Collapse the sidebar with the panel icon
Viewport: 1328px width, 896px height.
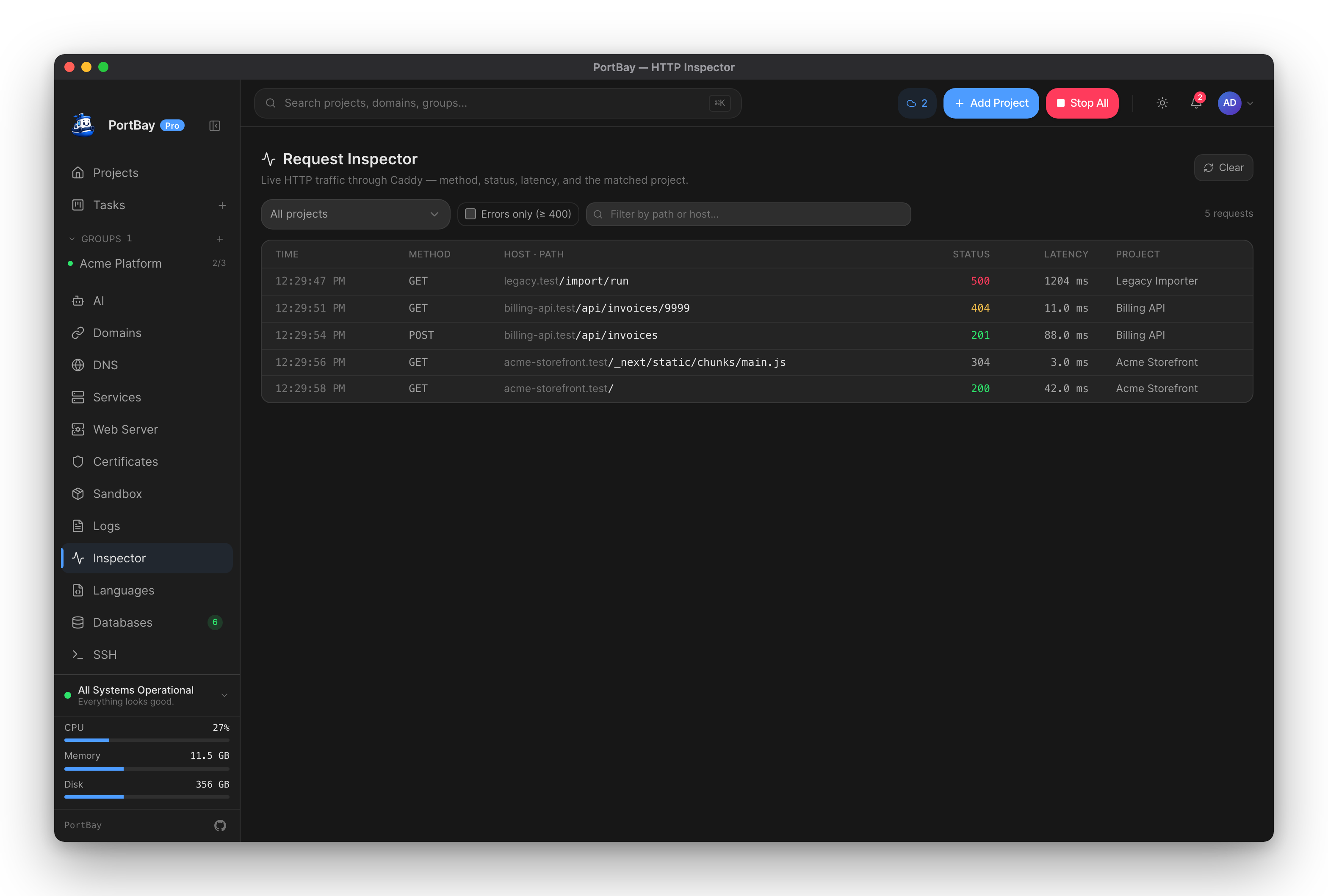[215, 126]
